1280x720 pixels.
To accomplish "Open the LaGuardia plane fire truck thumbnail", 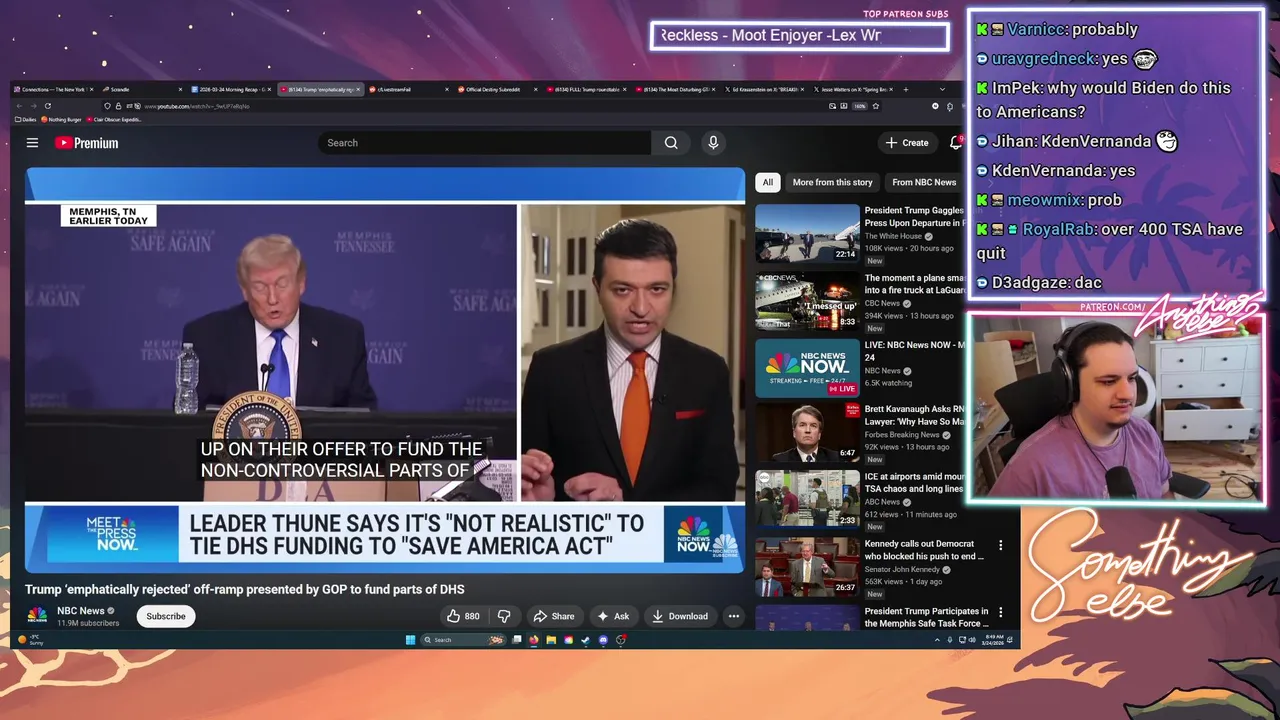I will [807, 300].
